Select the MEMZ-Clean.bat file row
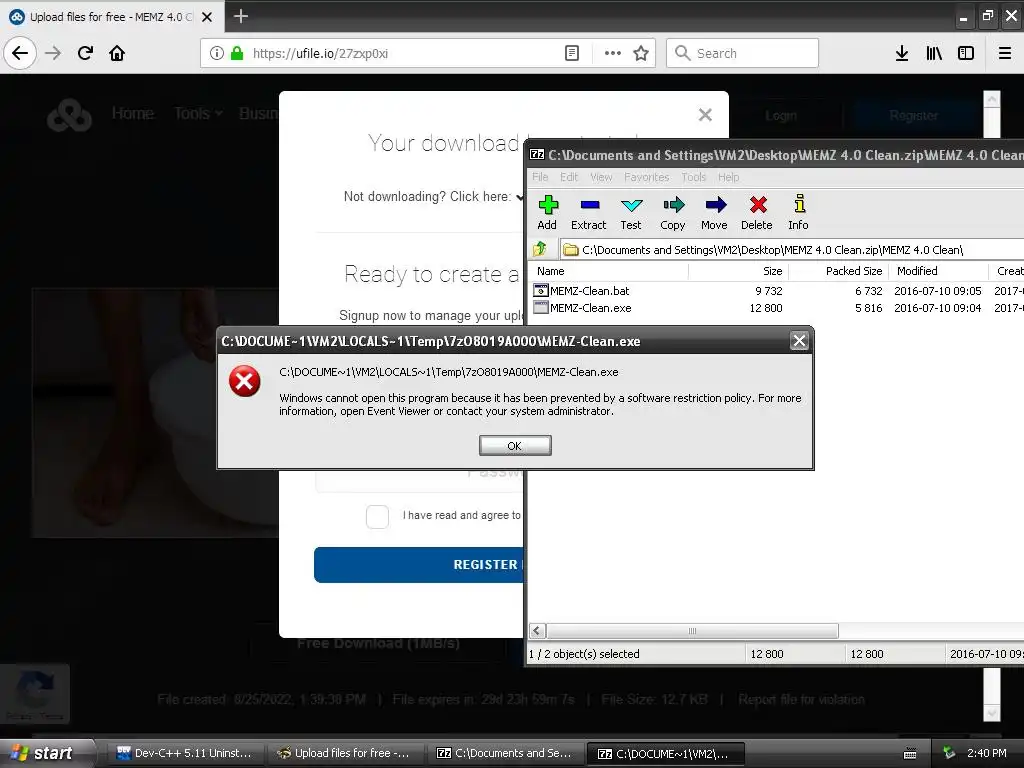Image resolution: width=1024 pixels, height=768 pixels. click(x=777, y=291)
